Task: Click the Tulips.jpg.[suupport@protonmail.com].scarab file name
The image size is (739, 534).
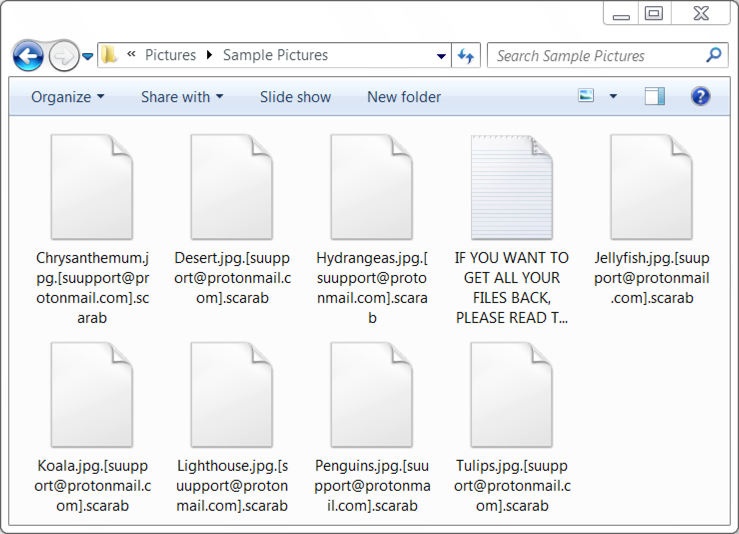Action: [512, 486]
